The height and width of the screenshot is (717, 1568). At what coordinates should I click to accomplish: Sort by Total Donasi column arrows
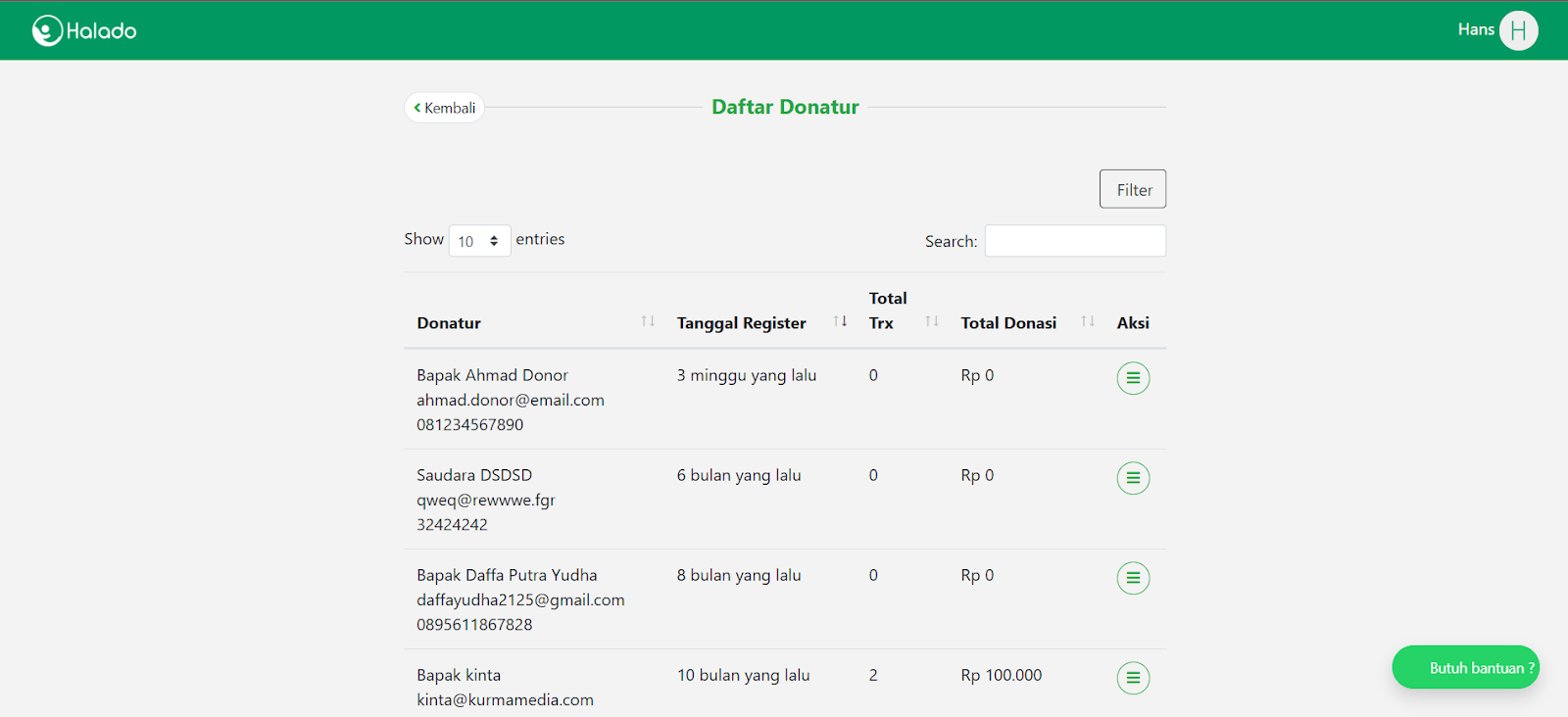pos(1088,321)
